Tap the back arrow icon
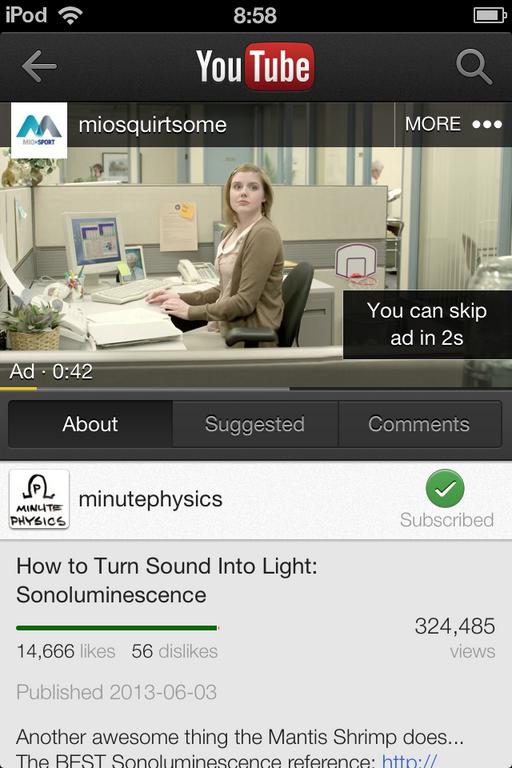This screenshot has width=512, height=768. [39, 67]
